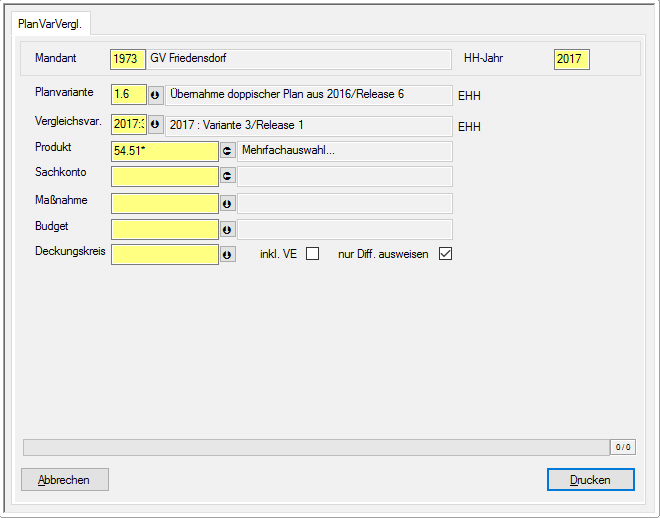
Task: Open the Planvariante lookup icon
Action: pyautogui.click(x=155, y=95)
